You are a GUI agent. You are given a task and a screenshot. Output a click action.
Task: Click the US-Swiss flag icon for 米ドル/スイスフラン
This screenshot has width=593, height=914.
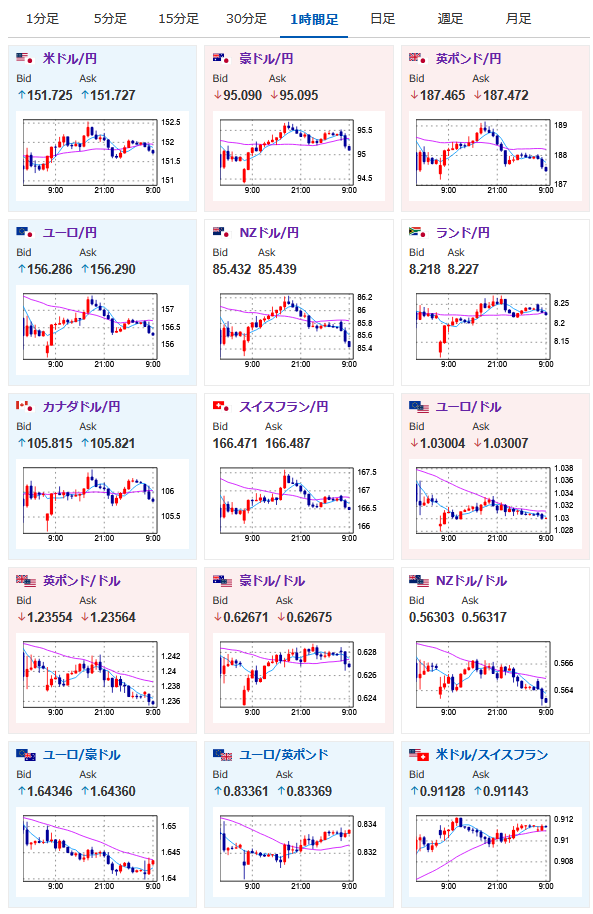(419, 755)
